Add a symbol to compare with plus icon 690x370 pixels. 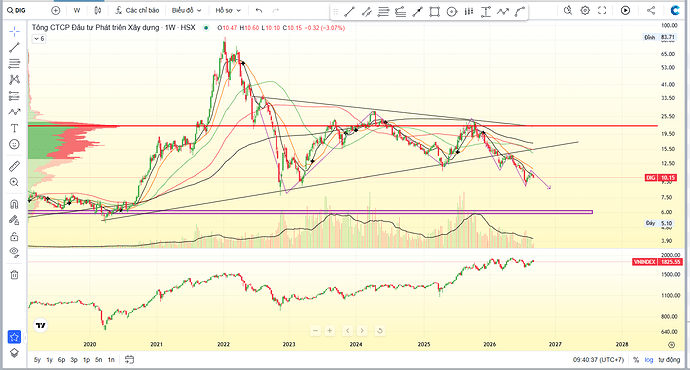click(55, 10)
